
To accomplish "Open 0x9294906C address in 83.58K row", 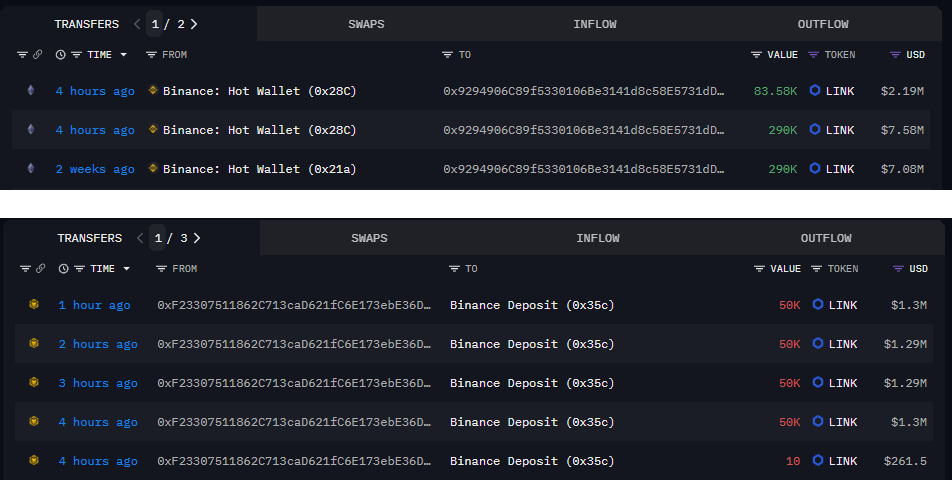I will click(x=583, y=91).
